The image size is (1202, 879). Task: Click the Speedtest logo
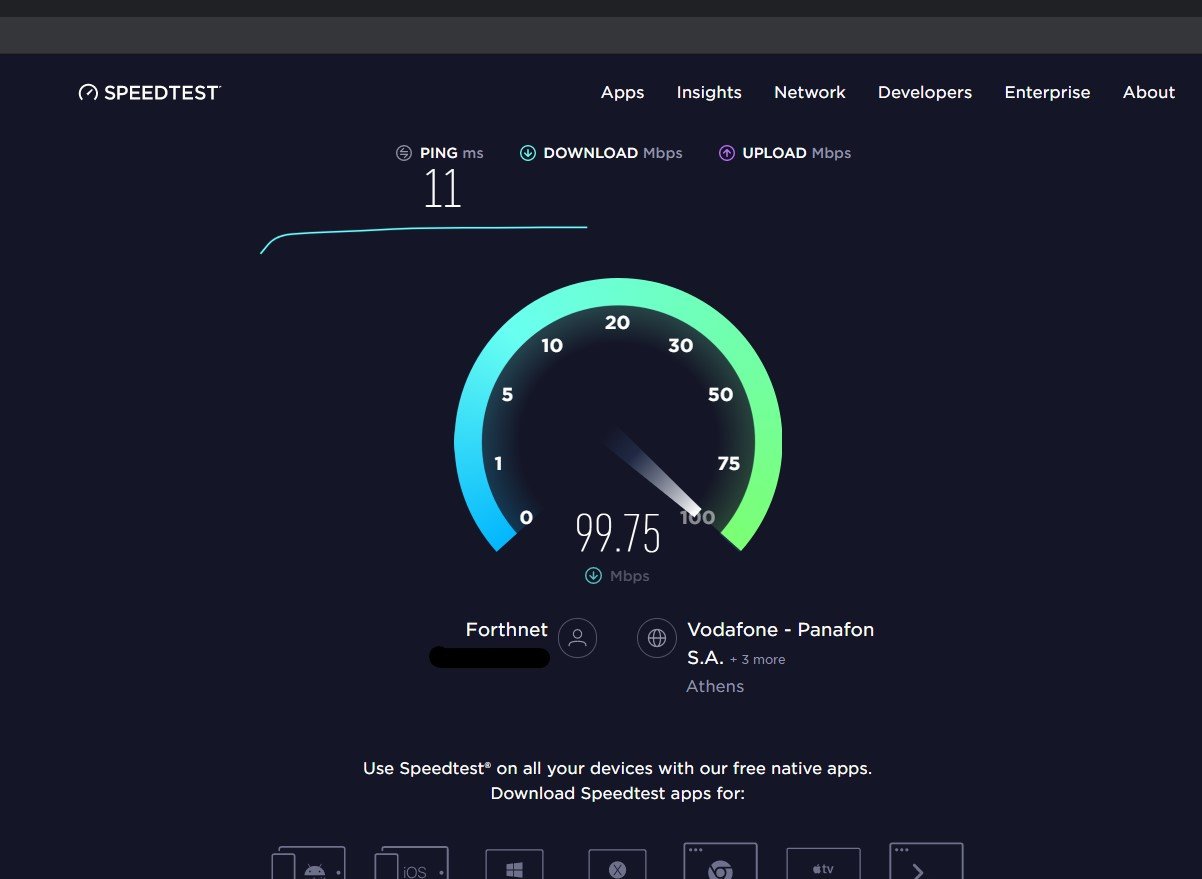[x=150, y=92]
